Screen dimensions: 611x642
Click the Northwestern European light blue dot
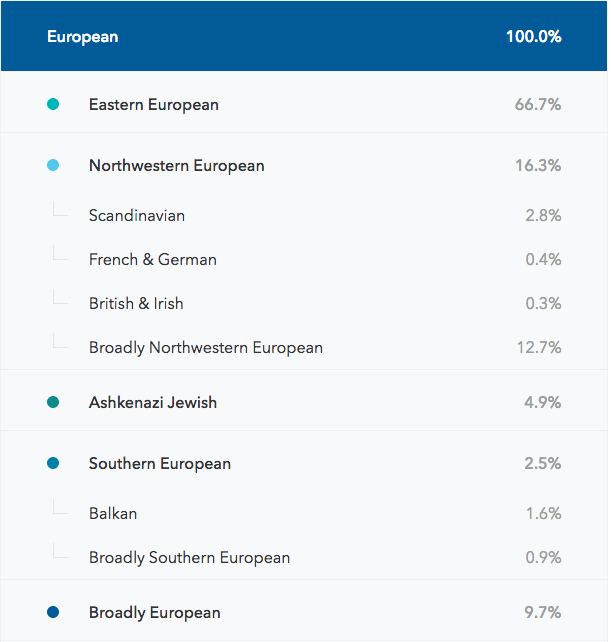(x=53, y=165)
